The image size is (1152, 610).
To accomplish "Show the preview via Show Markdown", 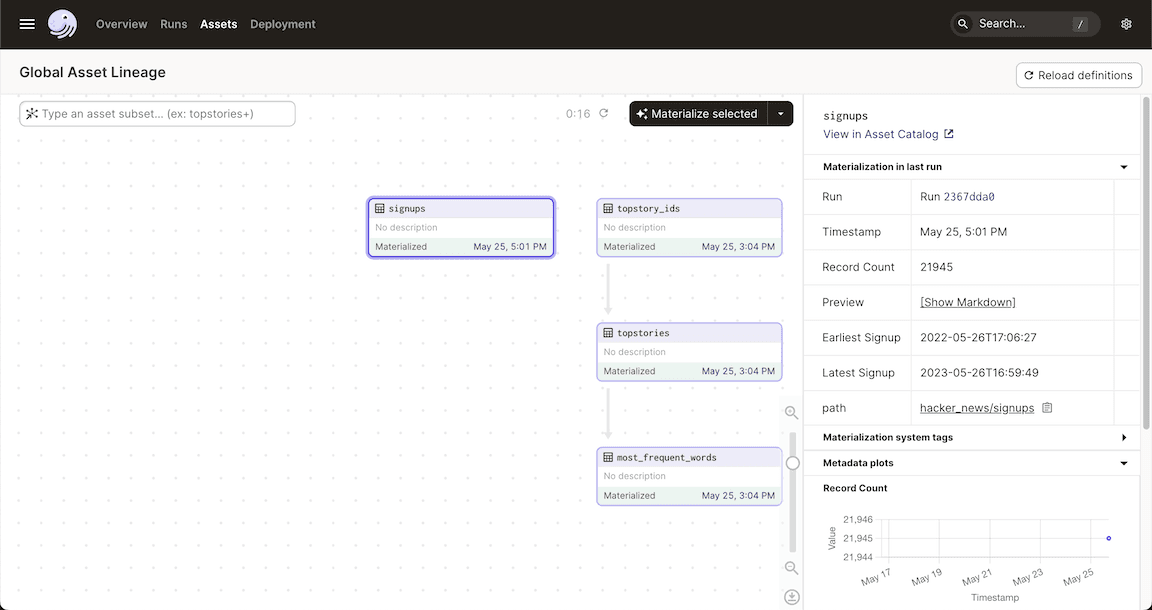I will tap(966, 301).
